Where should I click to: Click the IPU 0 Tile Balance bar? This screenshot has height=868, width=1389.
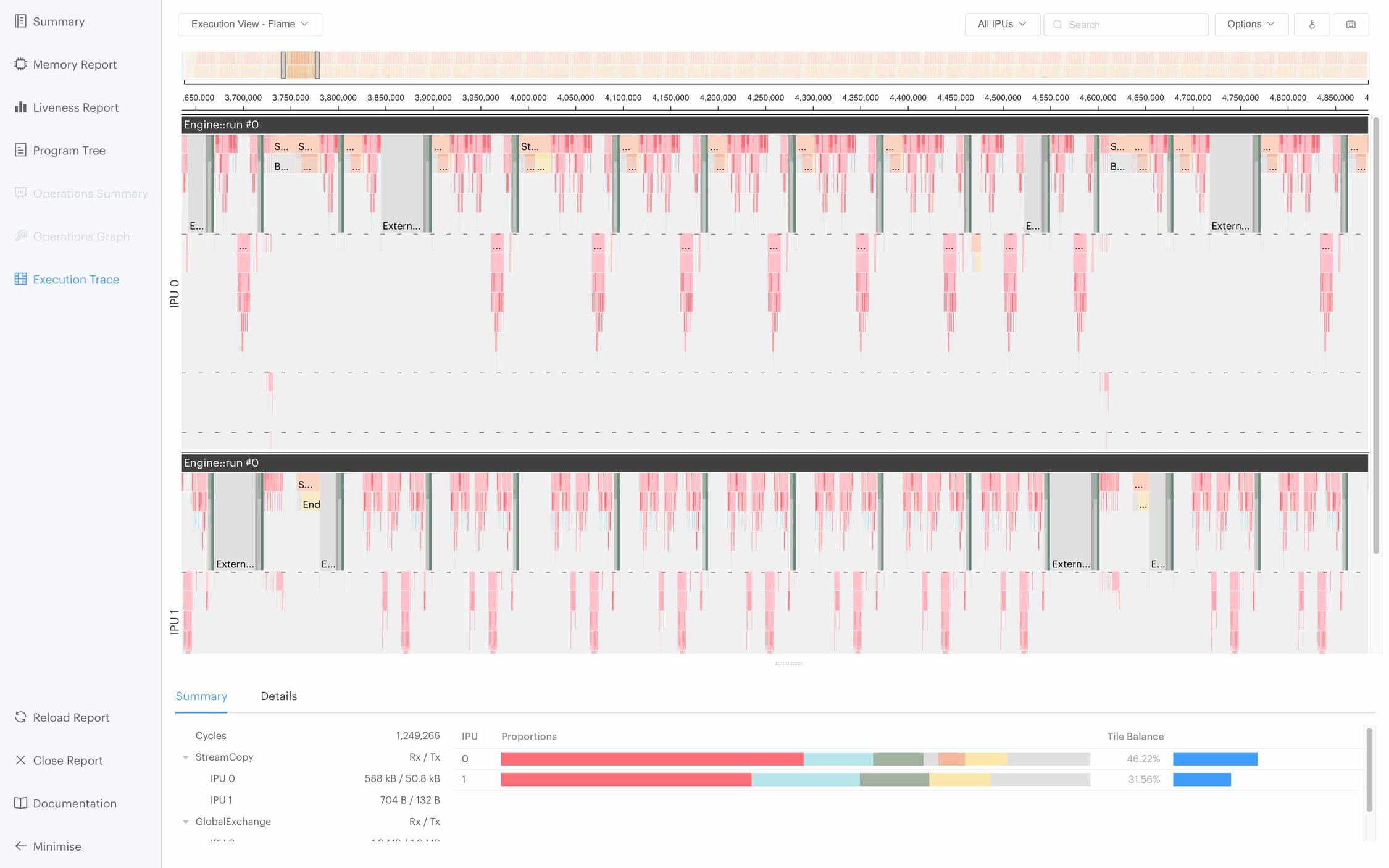pyautogui.click(x=1215, y=758)
